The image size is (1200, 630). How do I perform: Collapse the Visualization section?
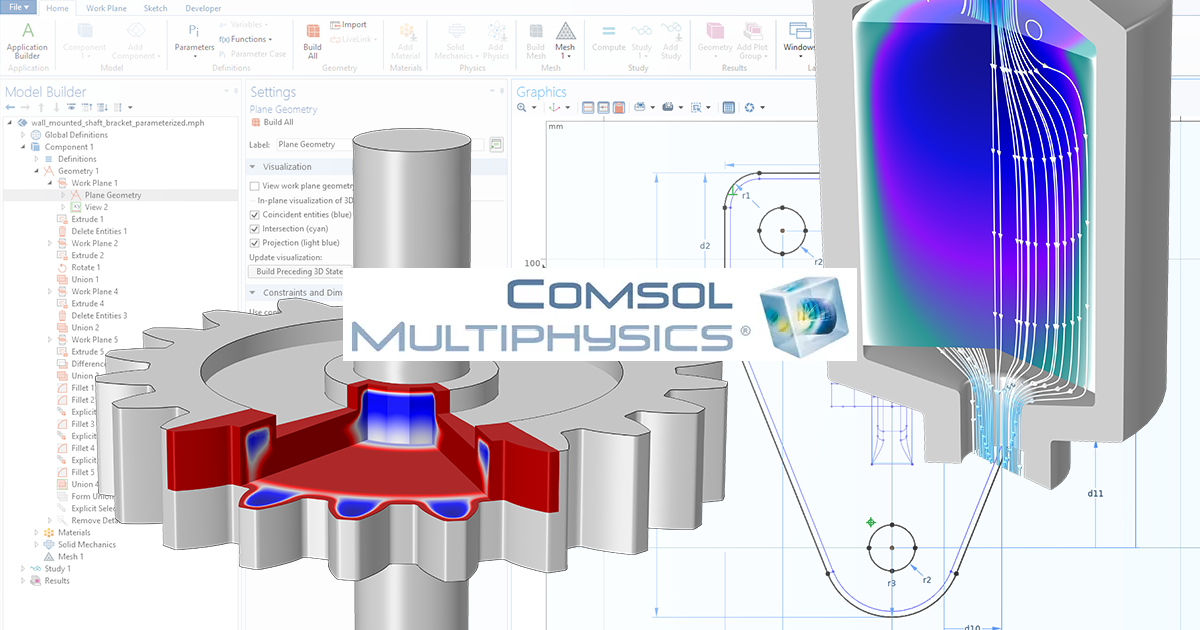(x=252, y=167)
